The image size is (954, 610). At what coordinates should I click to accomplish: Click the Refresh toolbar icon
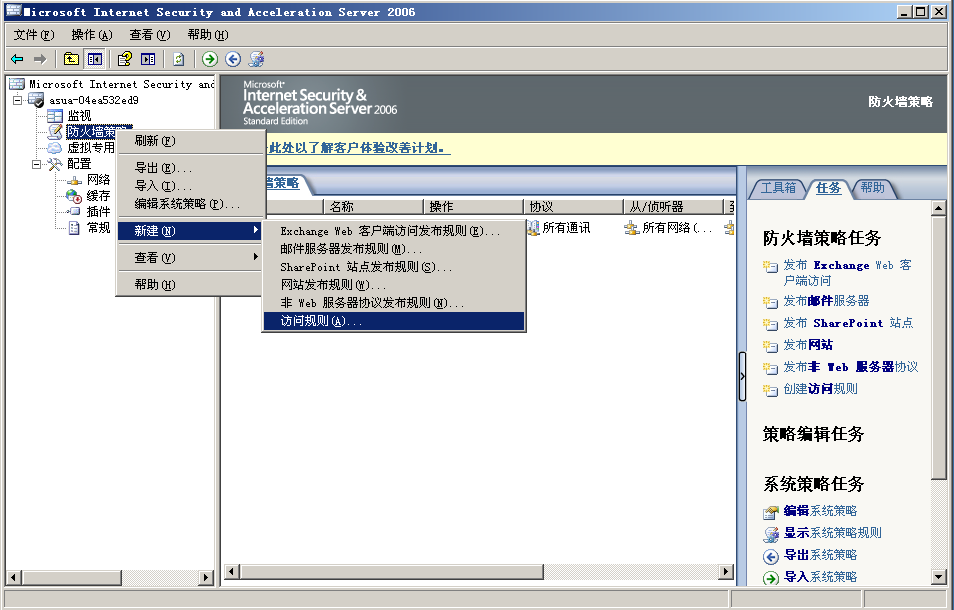(178, 59)
